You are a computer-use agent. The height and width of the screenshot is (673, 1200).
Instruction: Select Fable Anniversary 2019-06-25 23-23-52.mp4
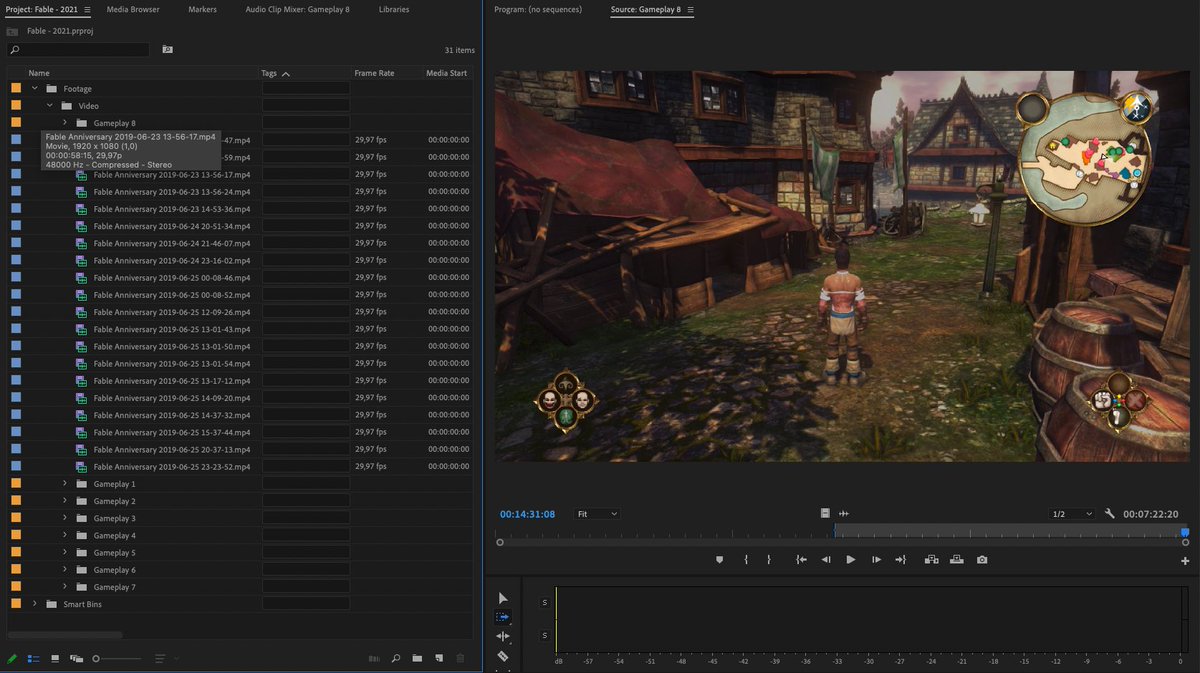coord(171,467)
